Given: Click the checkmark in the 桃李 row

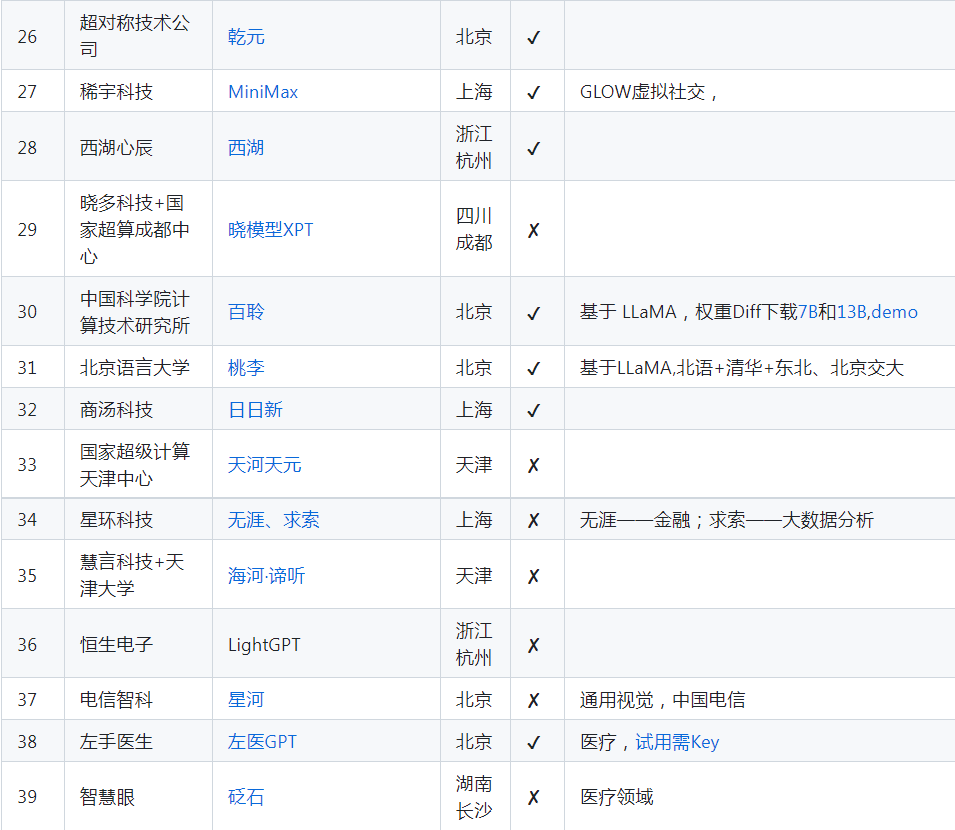Looking at the screenshot, I should click(534, 368).
